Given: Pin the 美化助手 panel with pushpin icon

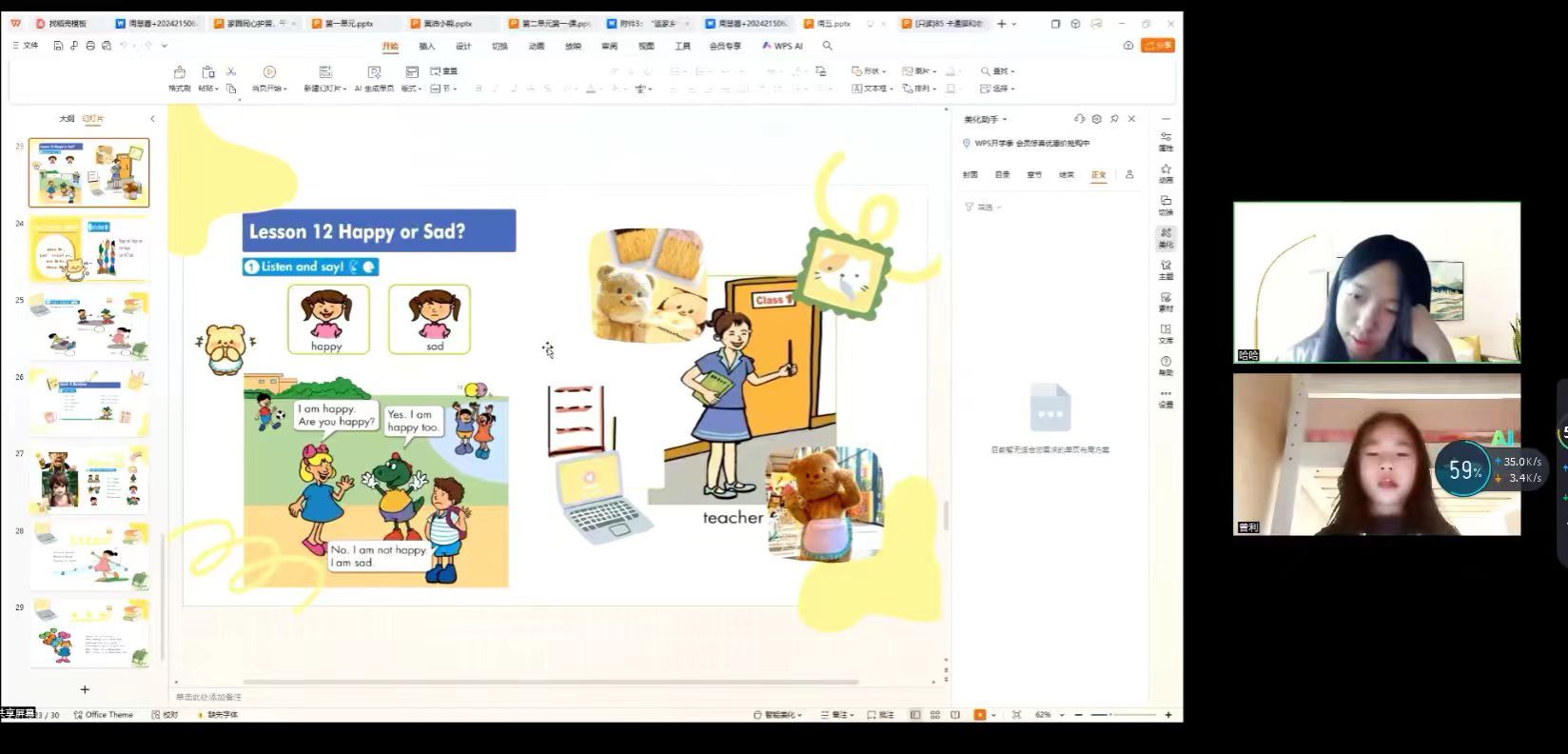Looking at the screenshot, I should click(x=1114, y=119).
